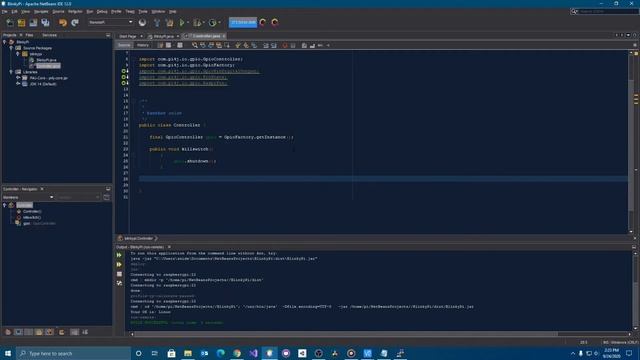Screen dimensions: 640x360
Task: Open the Debug menu
Action: click(102, 11)
